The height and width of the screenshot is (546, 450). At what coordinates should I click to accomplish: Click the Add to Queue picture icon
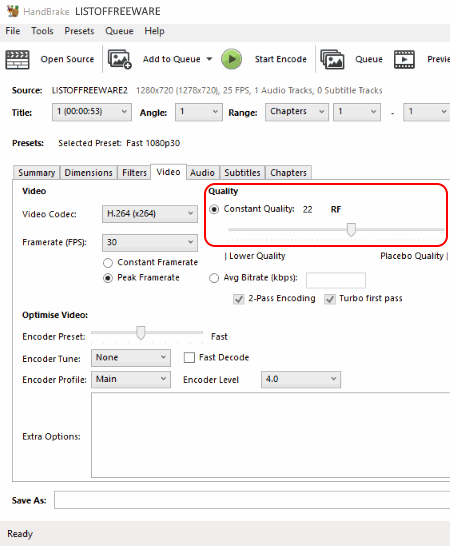[119, 59]
